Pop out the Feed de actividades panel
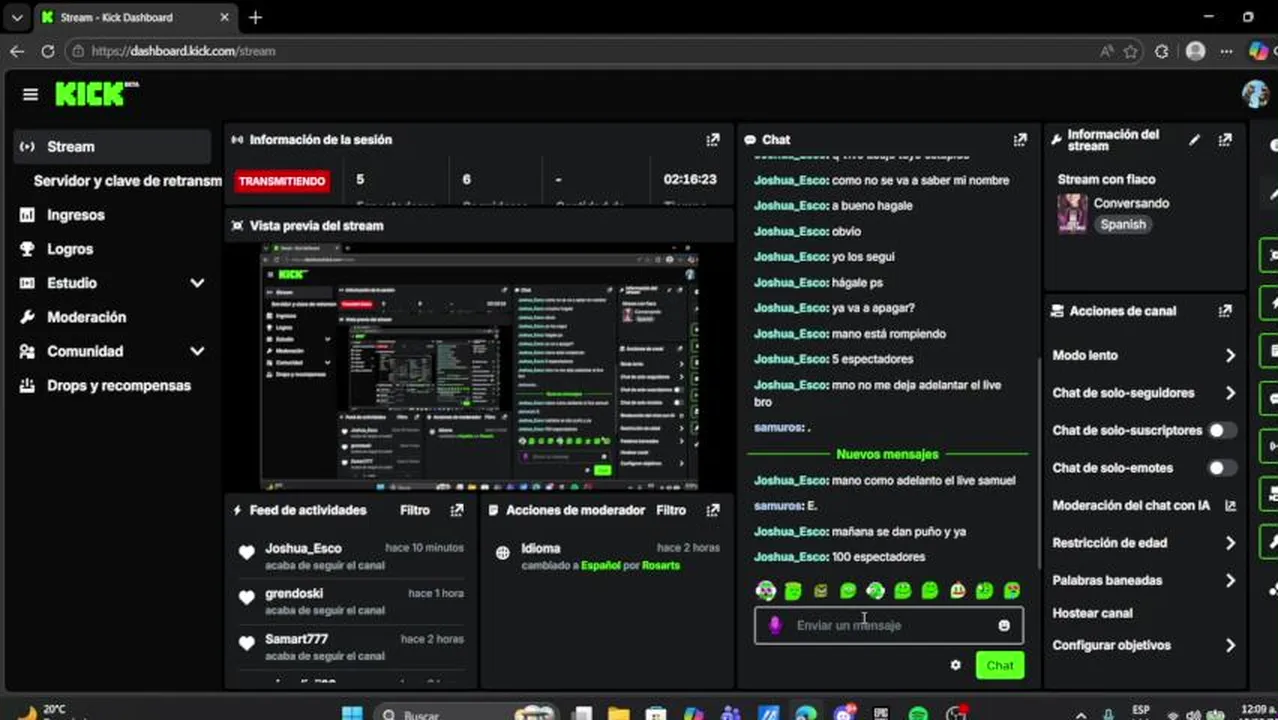Screen dimensions: 1278x720 (x=457, y=510)
